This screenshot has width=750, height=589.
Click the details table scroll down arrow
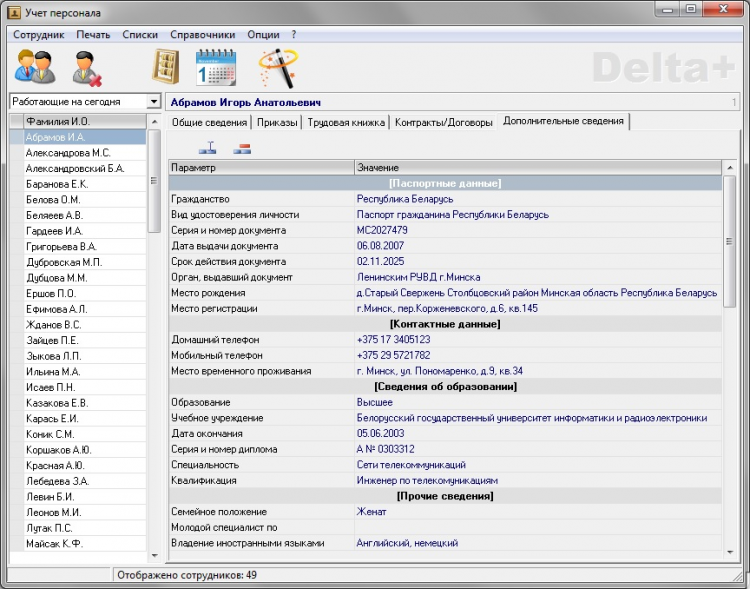click(x=730, y=552)
